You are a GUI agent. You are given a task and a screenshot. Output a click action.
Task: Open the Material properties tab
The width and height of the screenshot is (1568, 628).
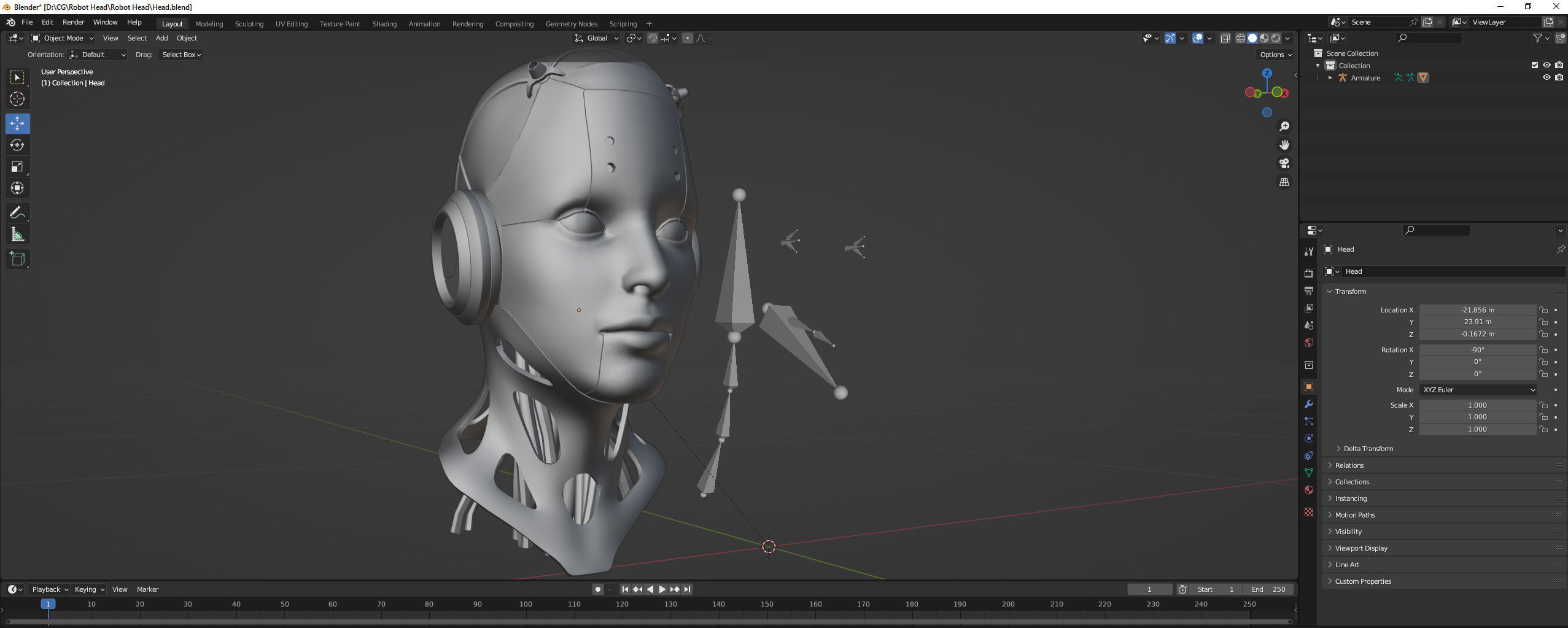1308,490
